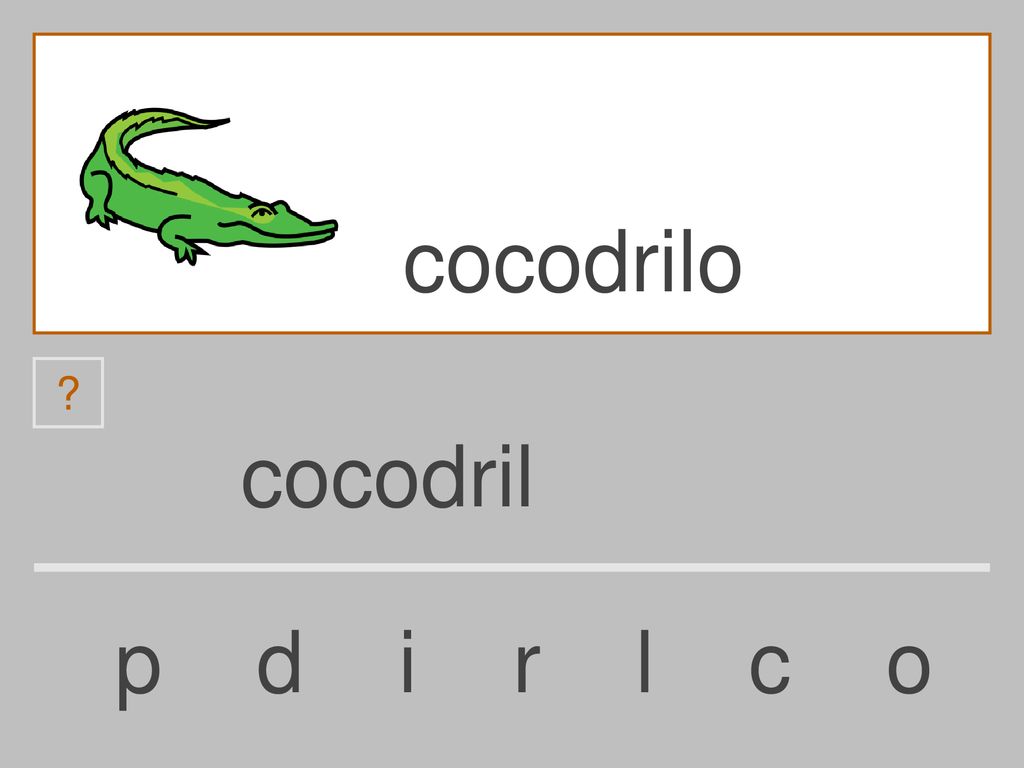Add the letter tile o to finish cocodrilo

tap(908, 667)
